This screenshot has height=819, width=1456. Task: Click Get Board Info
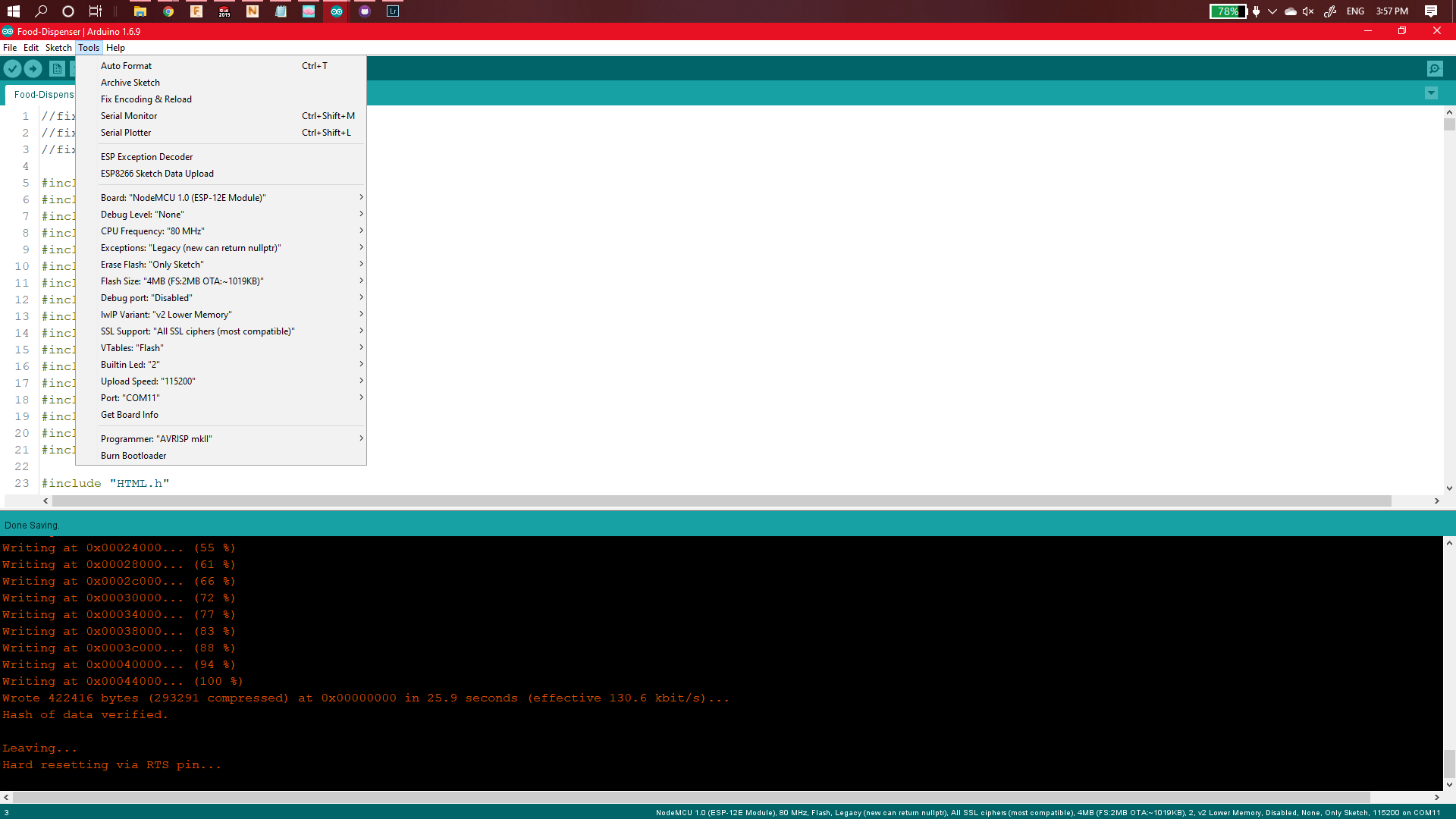pyautogui.click(x=129, y=414)
